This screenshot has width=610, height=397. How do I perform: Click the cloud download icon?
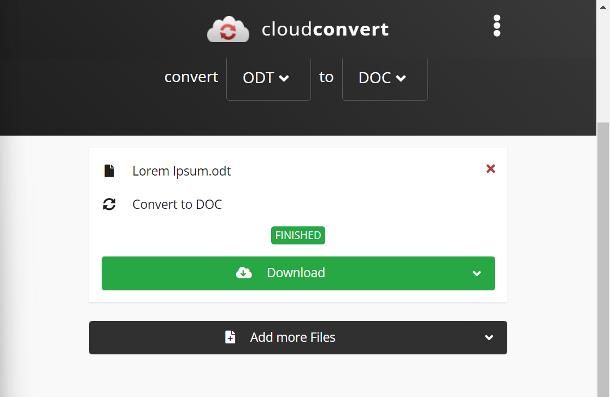[x=244, y=273]
